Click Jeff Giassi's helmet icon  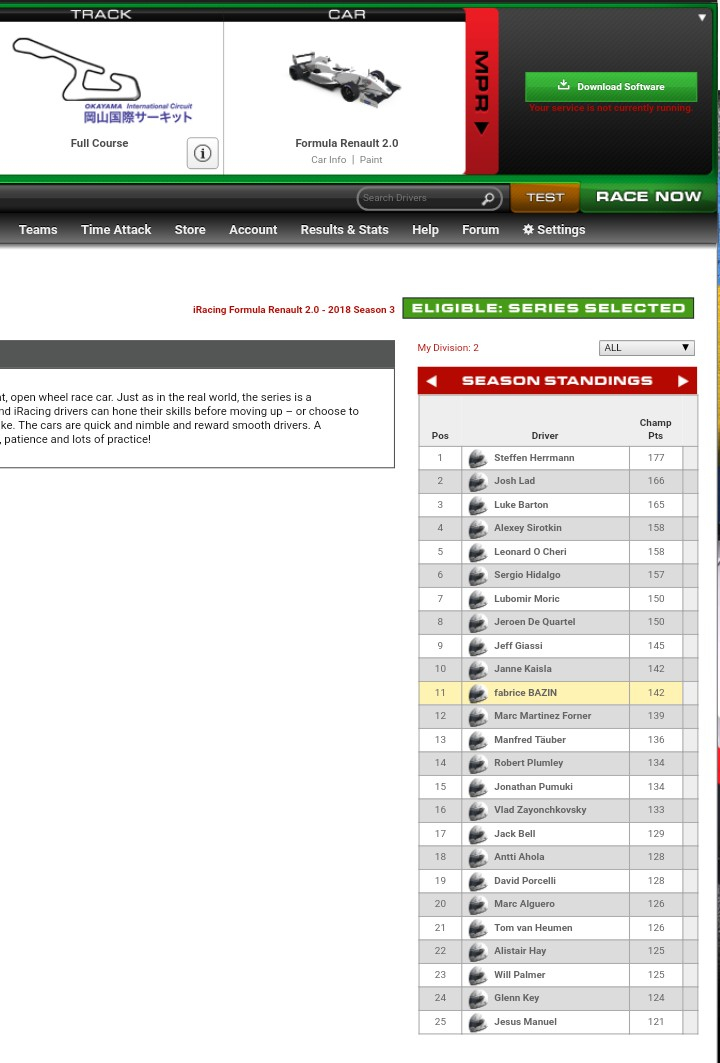(x=478, y=645)
